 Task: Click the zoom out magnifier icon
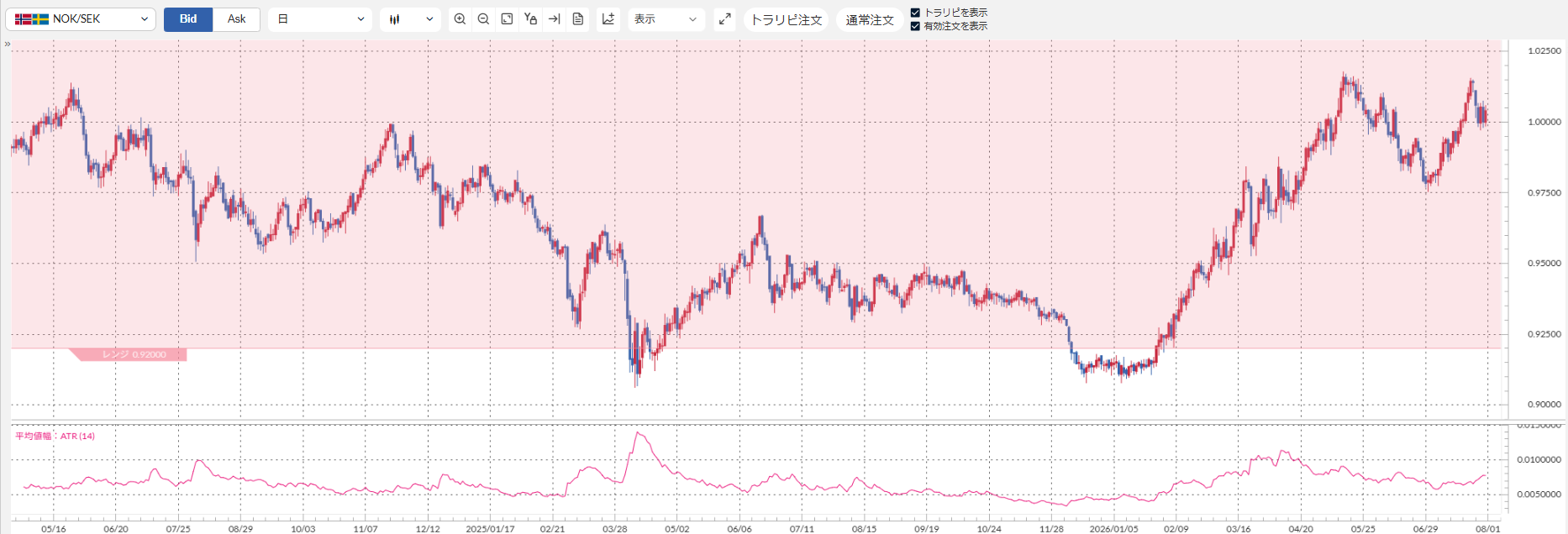pos(483,19)
